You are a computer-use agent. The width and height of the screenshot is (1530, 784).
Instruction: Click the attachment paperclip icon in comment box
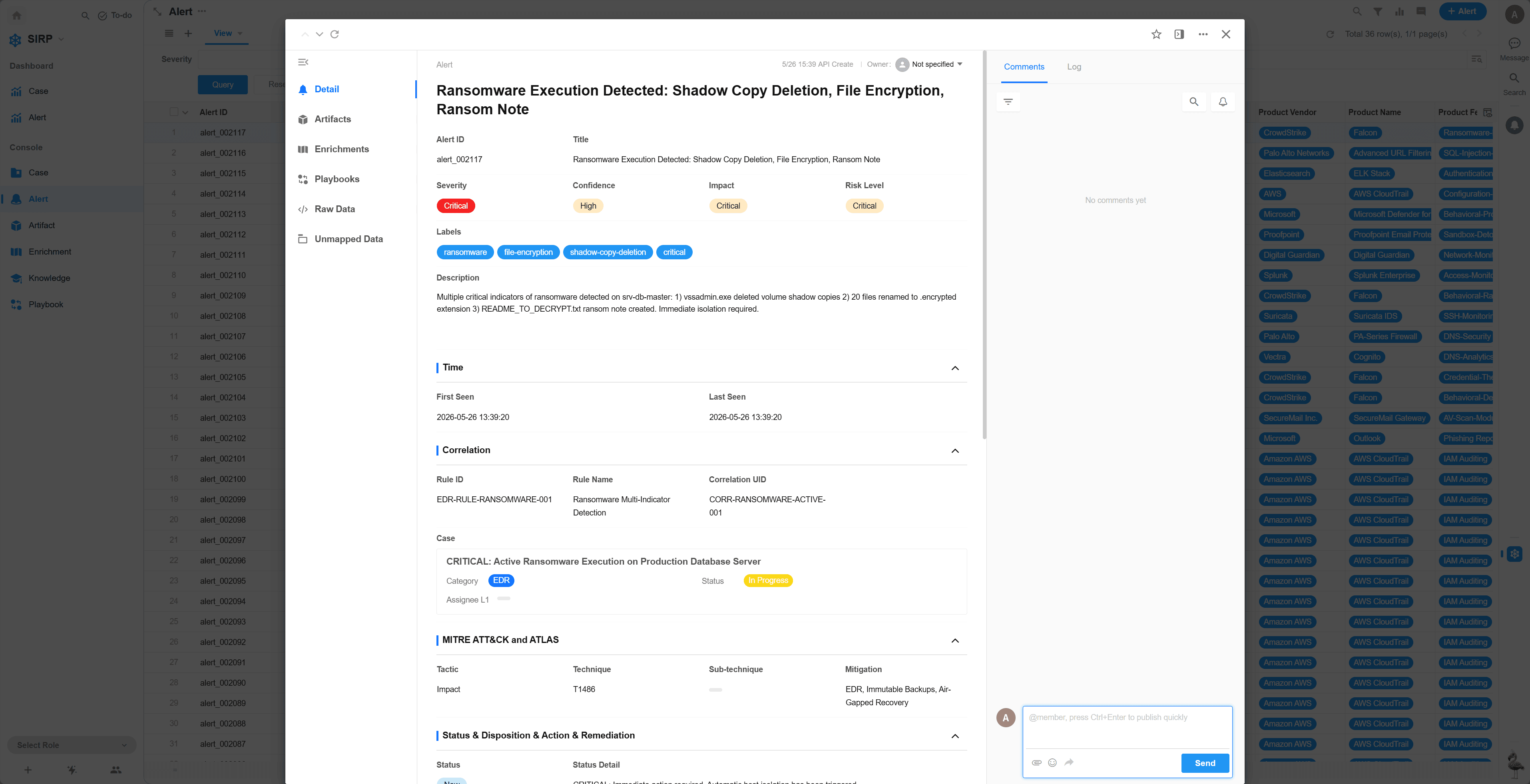pos(1036,762)
